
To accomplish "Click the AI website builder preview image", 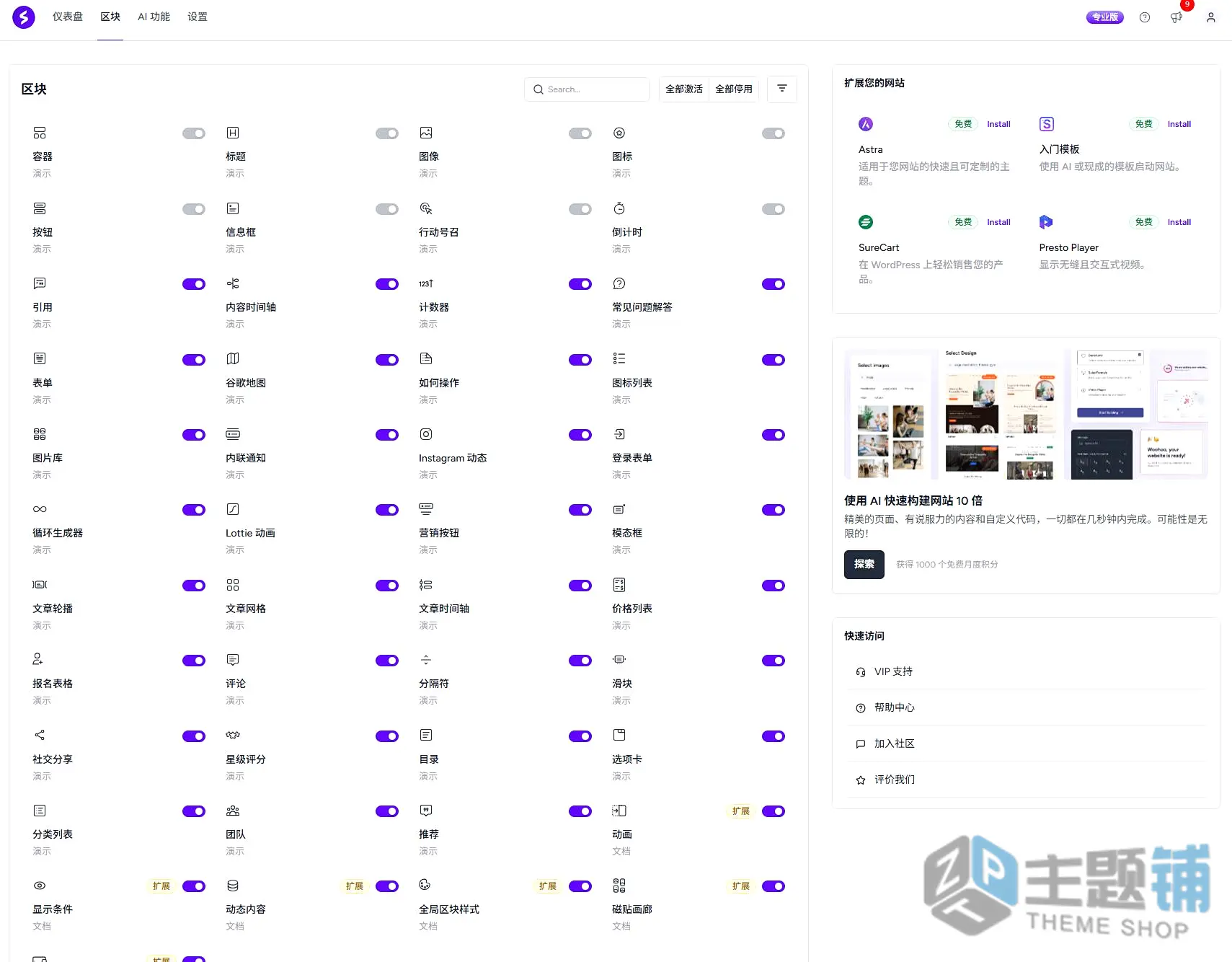I will [1026, 415].
